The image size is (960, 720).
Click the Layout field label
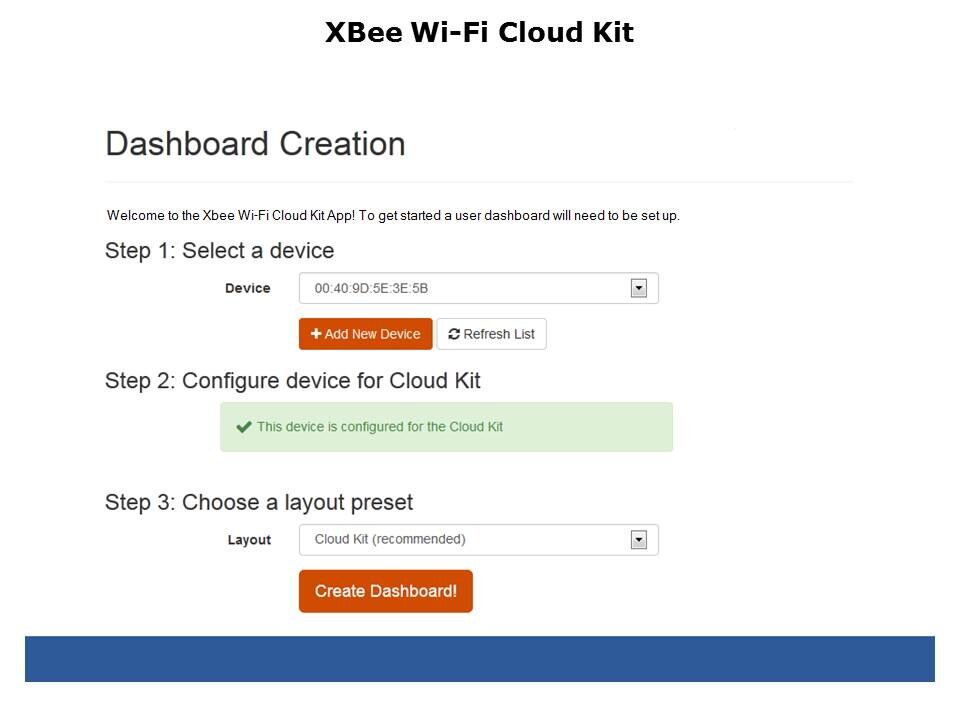pos(249,540)
